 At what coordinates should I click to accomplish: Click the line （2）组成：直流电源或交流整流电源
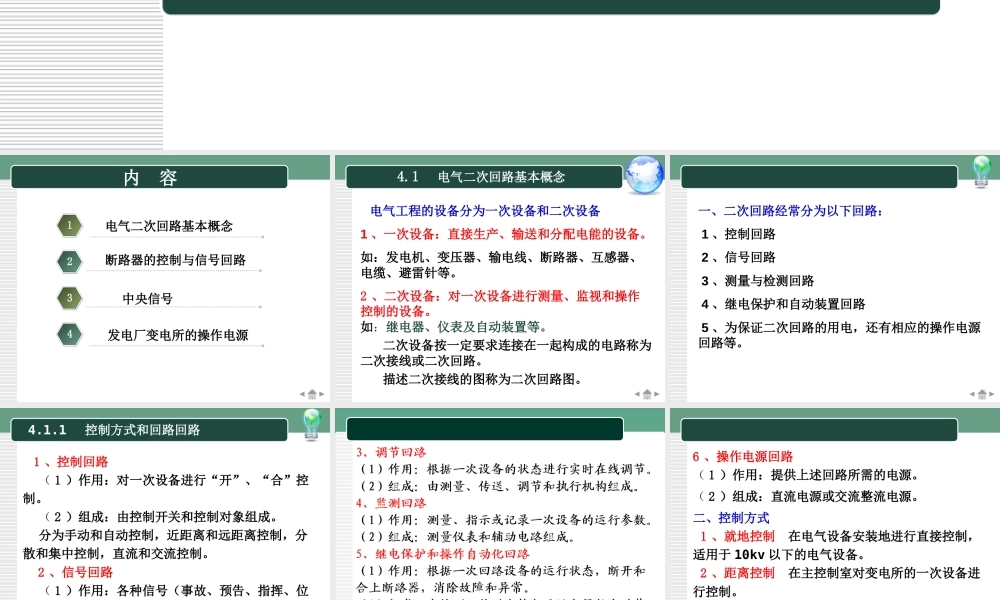[809, 496]
